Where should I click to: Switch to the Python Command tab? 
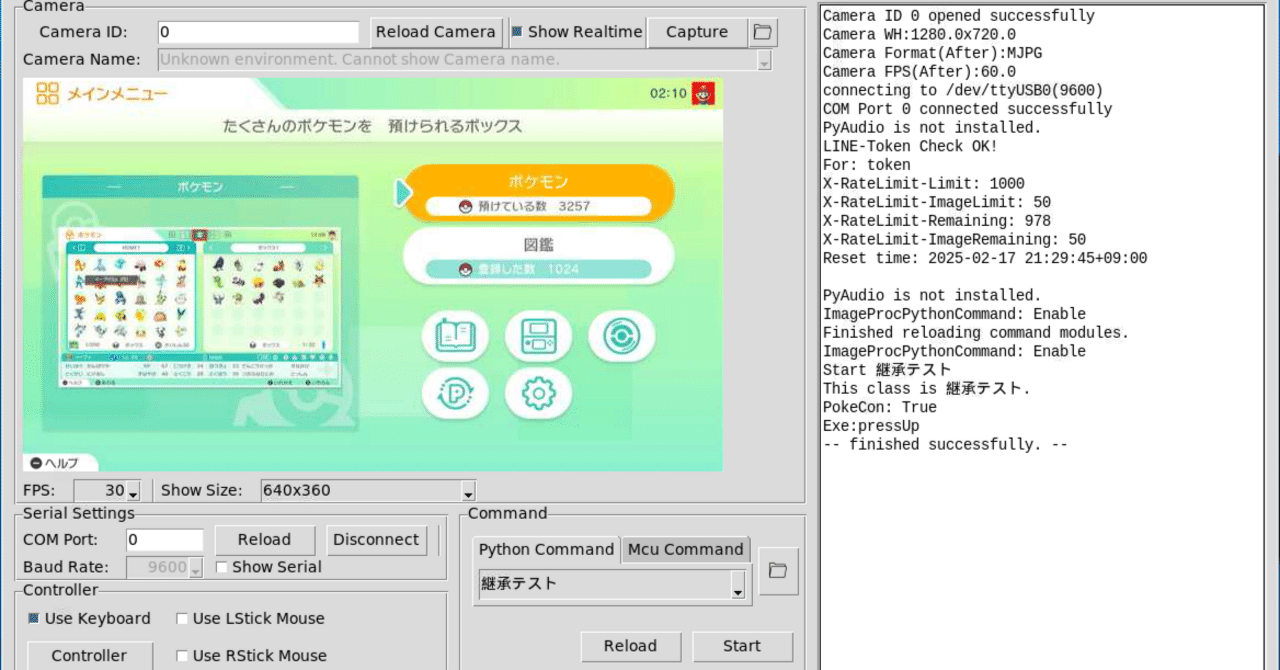[x=546, y=549]
